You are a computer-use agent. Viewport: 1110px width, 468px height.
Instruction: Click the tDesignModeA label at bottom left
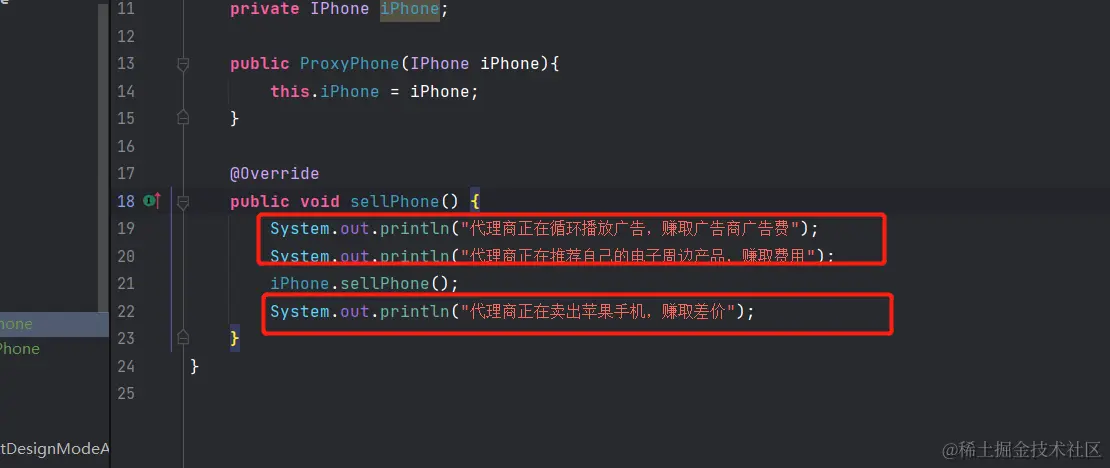(55, 449)
